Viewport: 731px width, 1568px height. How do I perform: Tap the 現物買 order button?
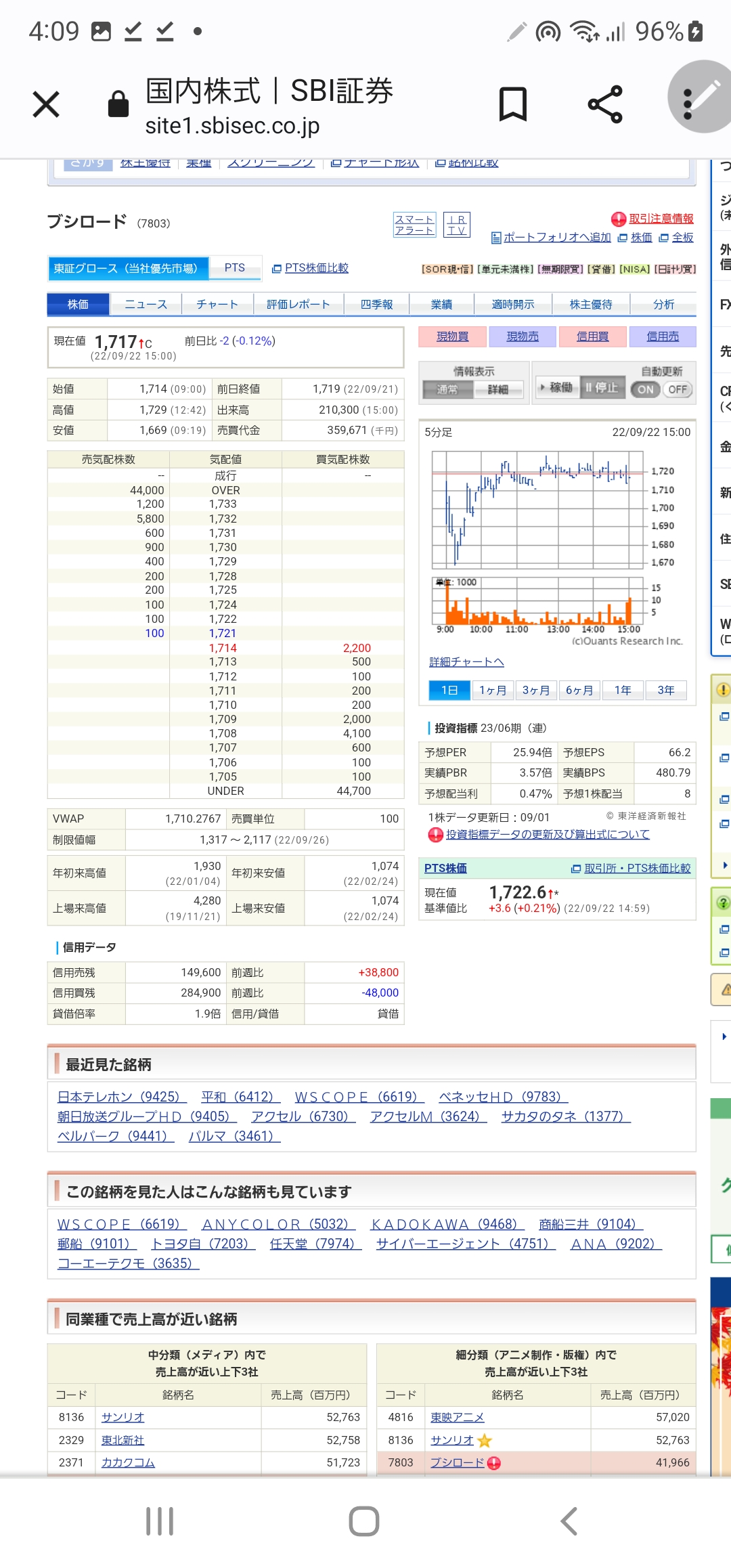coord(453,336)
